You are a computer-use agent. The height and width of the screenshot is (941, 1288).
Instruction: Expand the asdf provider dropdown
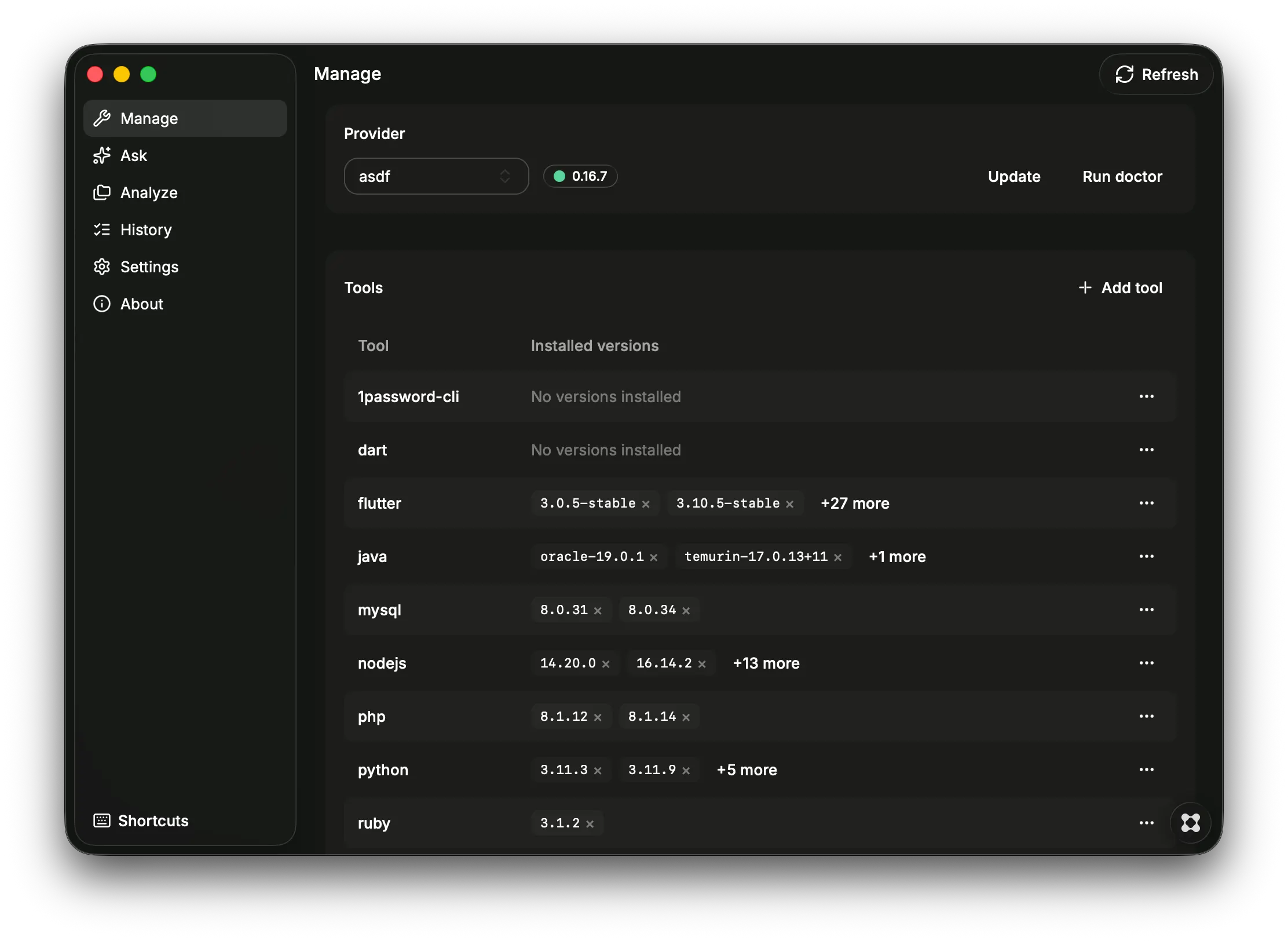click(436, 176)
